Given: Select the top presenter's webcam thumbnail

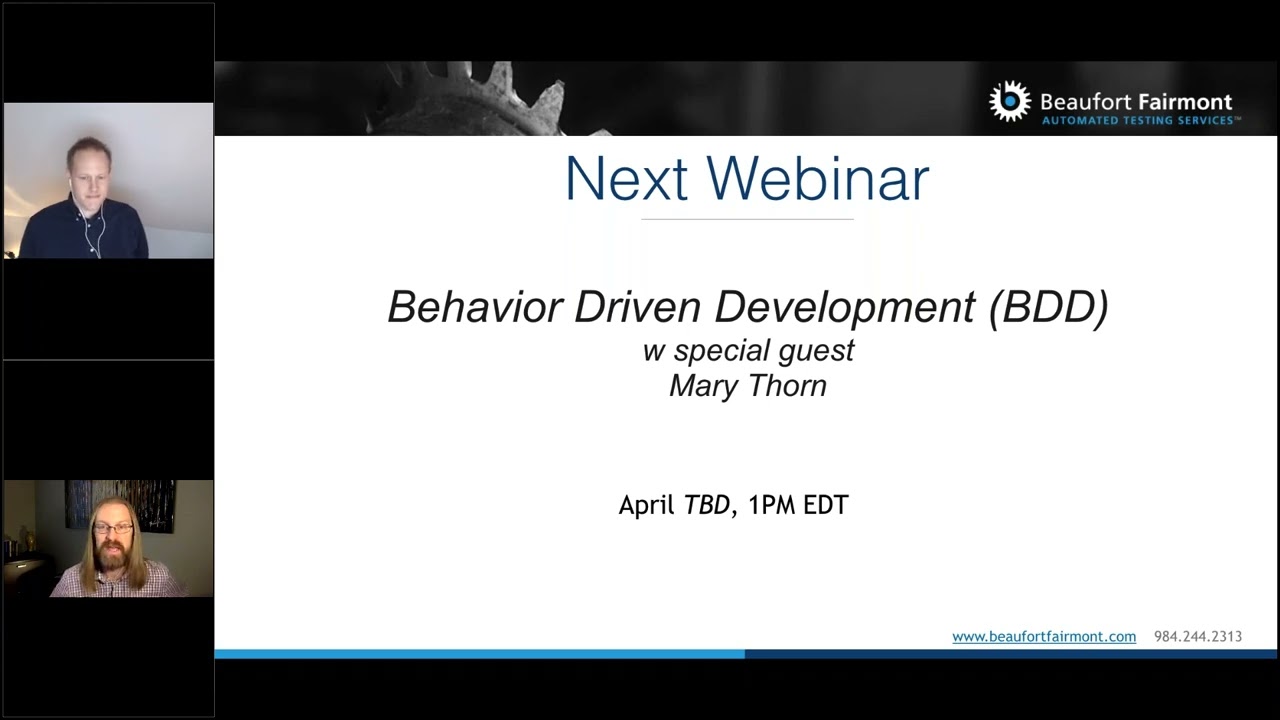Looking at the screenshot, I should 108,181.
